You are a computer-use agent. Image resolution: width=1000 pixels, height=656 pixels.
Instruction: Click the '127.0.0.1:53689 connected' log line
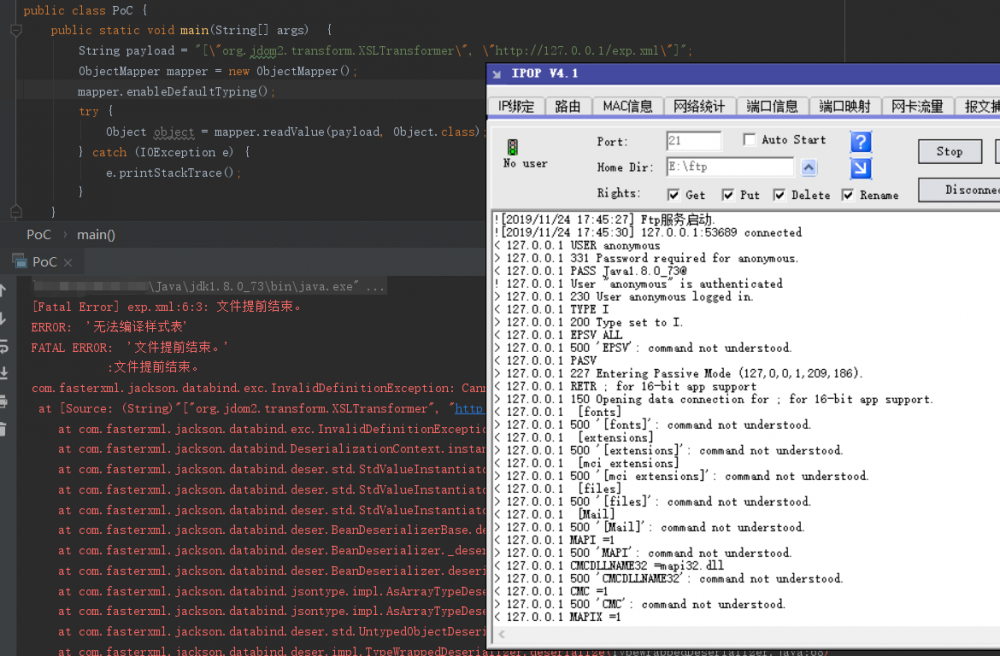coord(651,233)
